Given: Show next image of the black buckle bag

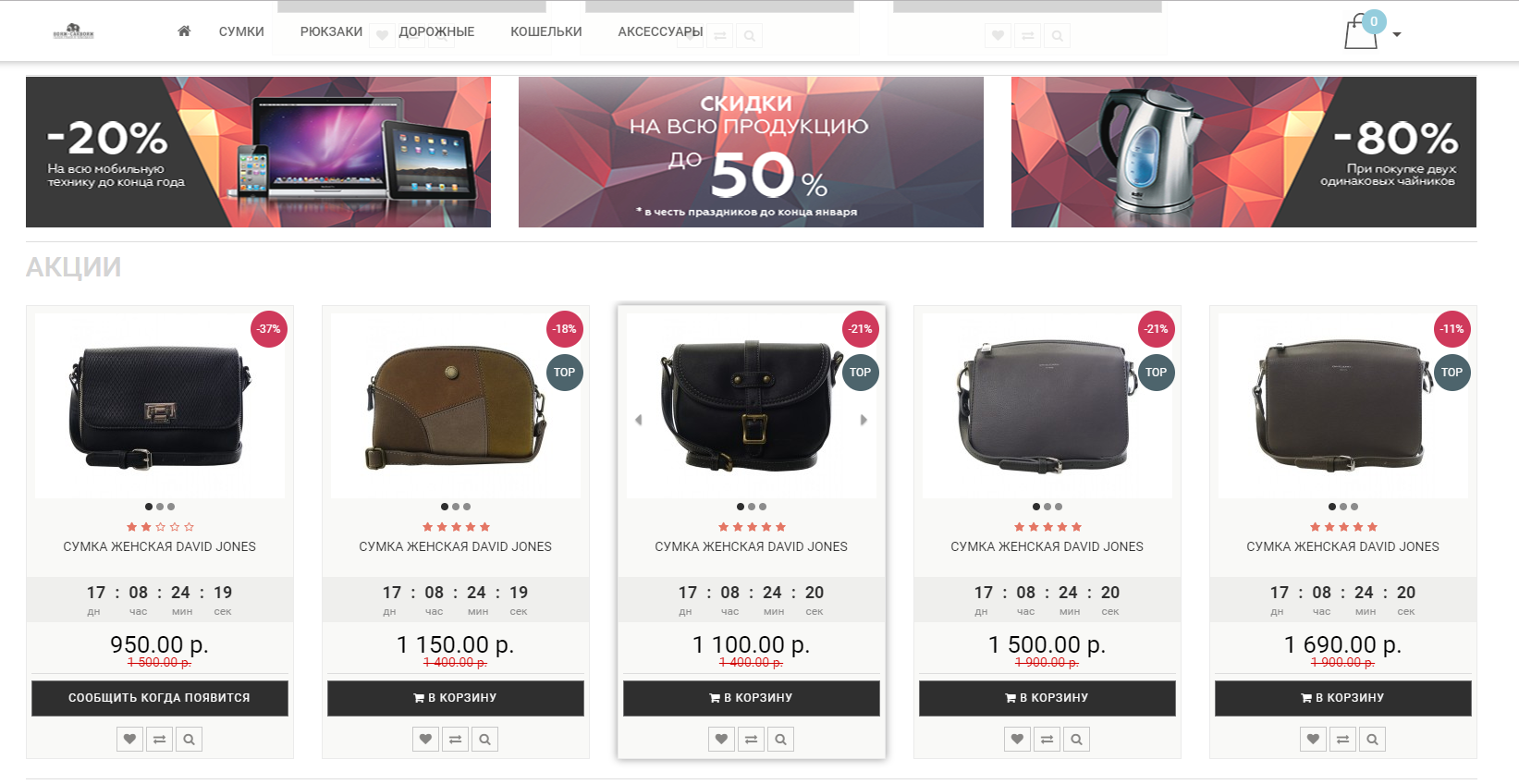Looking at the screenshot, I should [x=864, y=420].
